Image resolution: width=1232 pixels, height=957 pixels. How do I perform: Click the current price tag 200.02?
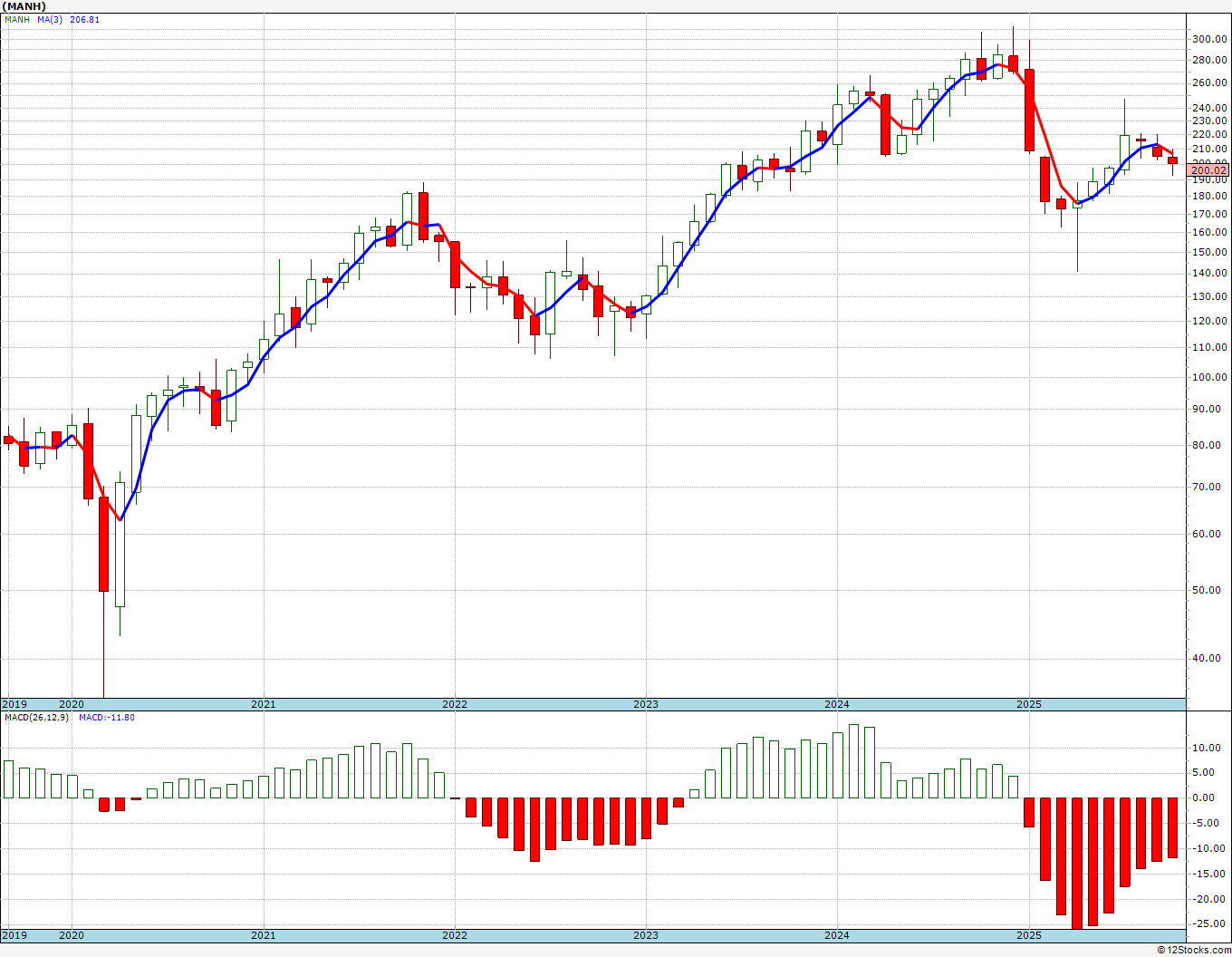coord(1208,170)
